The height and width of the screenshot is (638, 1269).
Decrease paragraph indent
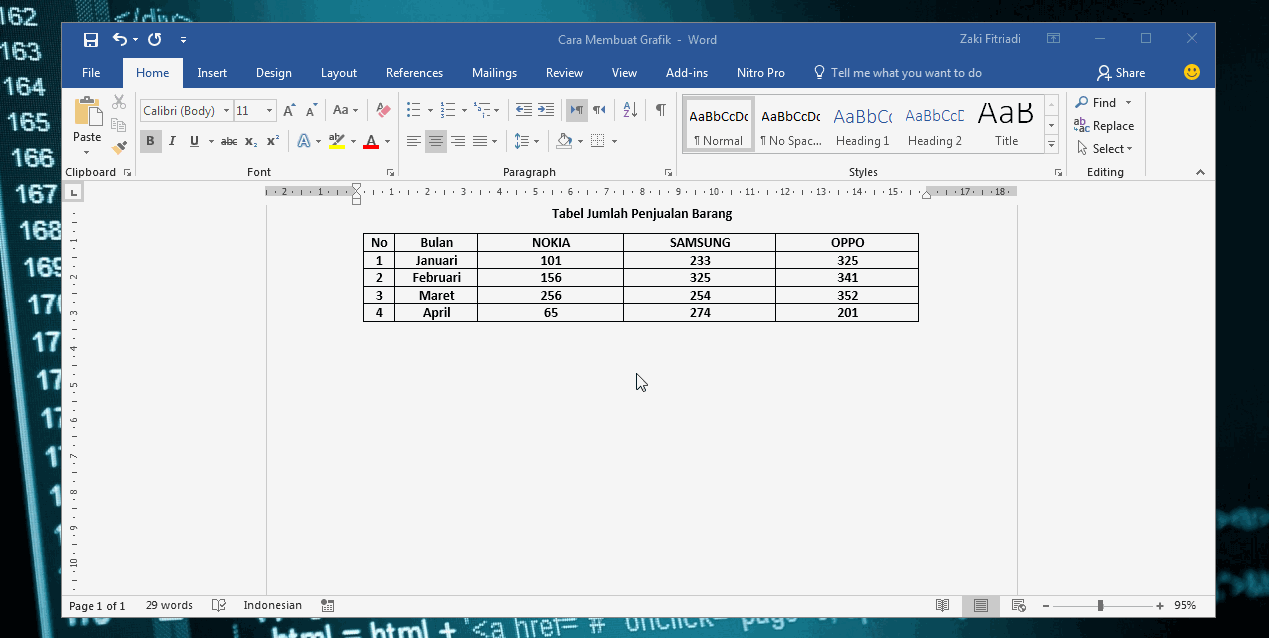[524, 110]
